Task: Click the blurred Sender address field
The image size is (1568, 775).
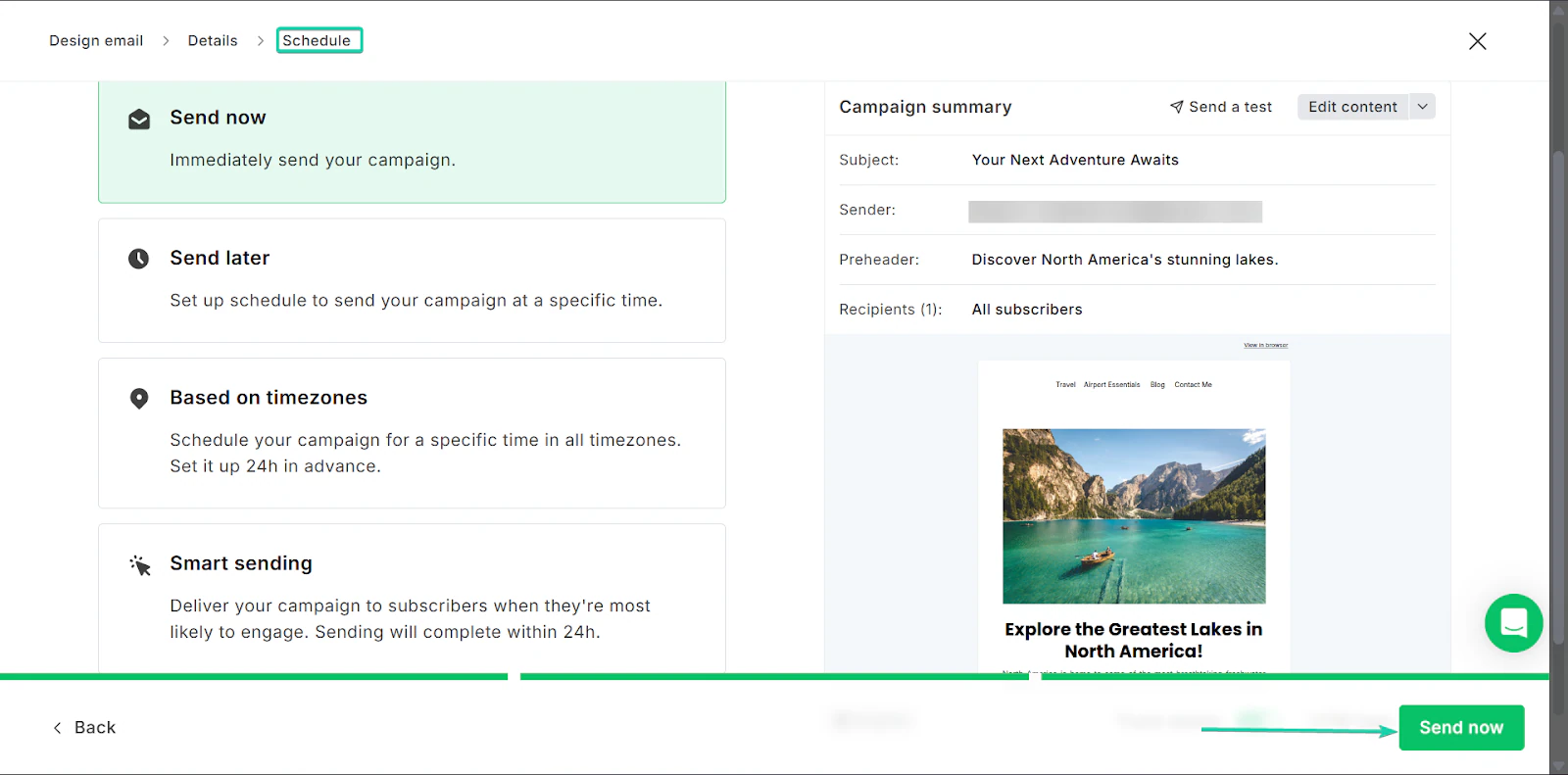Action: tap(1115, 212)
